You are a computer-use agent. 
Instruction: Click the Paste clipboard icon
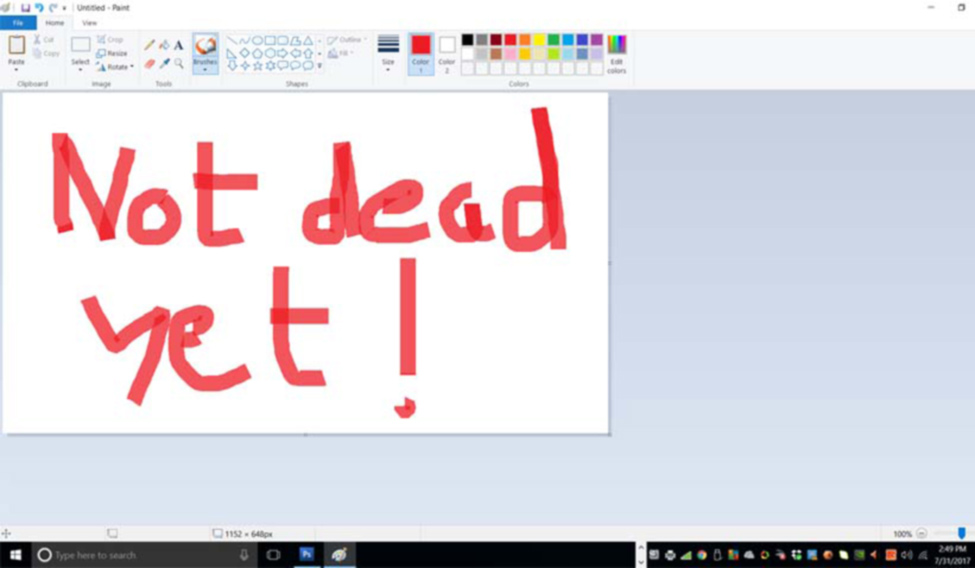coord(17,45)
